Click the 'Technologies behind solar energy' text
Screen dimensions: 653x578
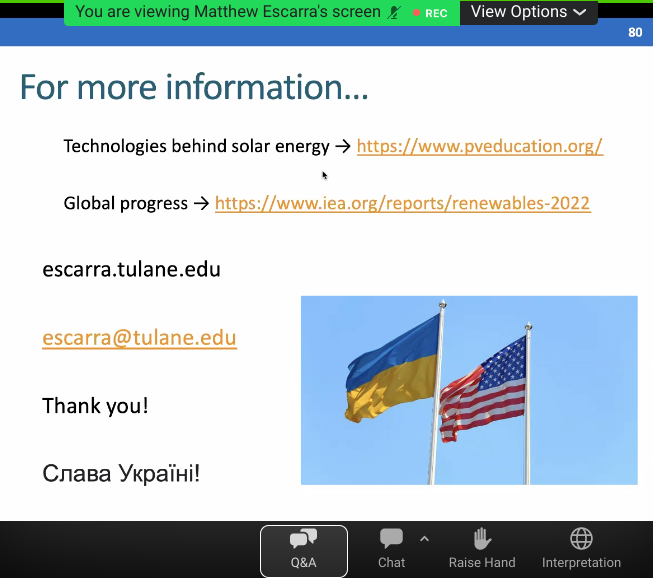196,146
